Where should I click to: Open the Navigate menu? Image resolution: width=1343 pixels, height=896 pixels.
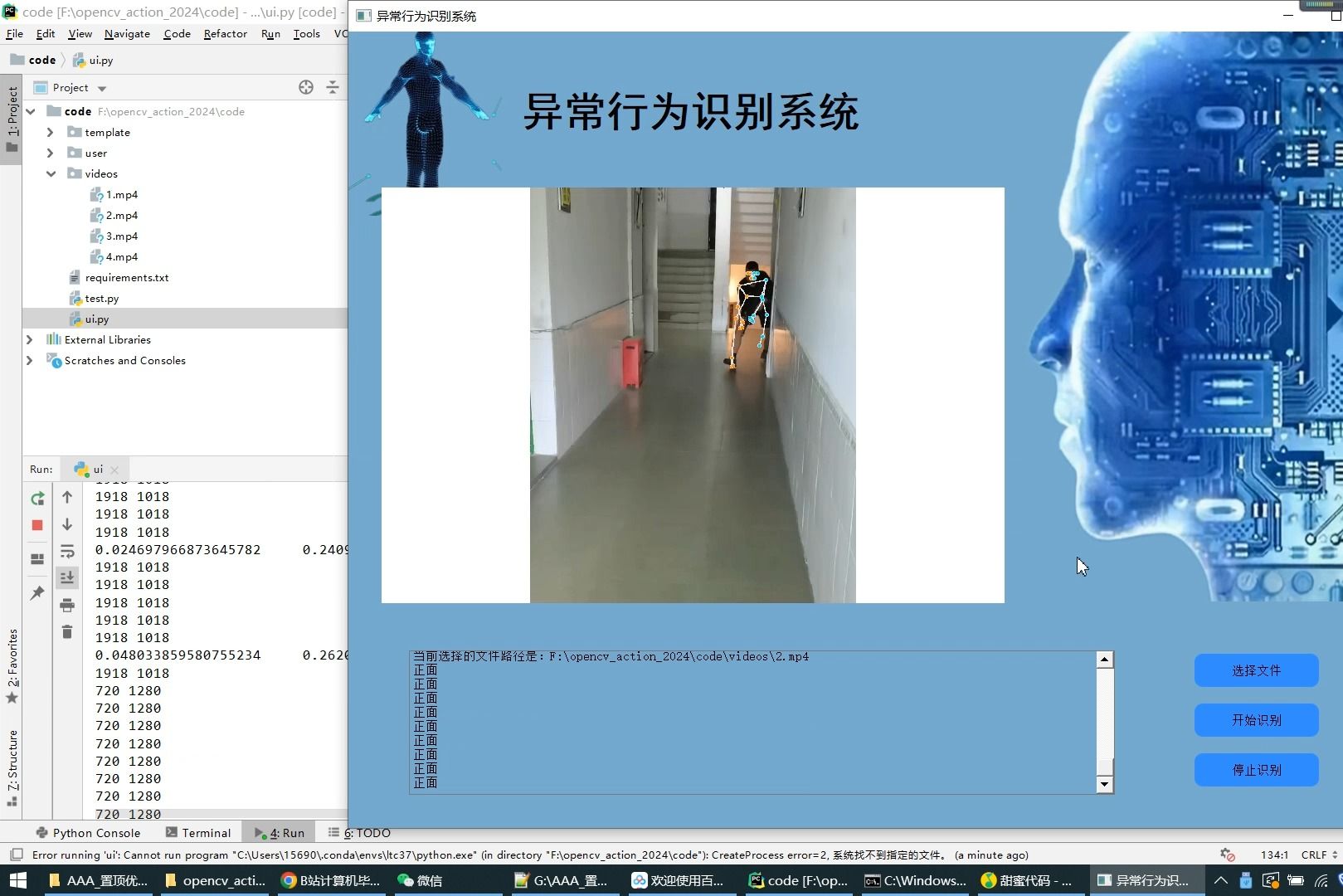127,33
